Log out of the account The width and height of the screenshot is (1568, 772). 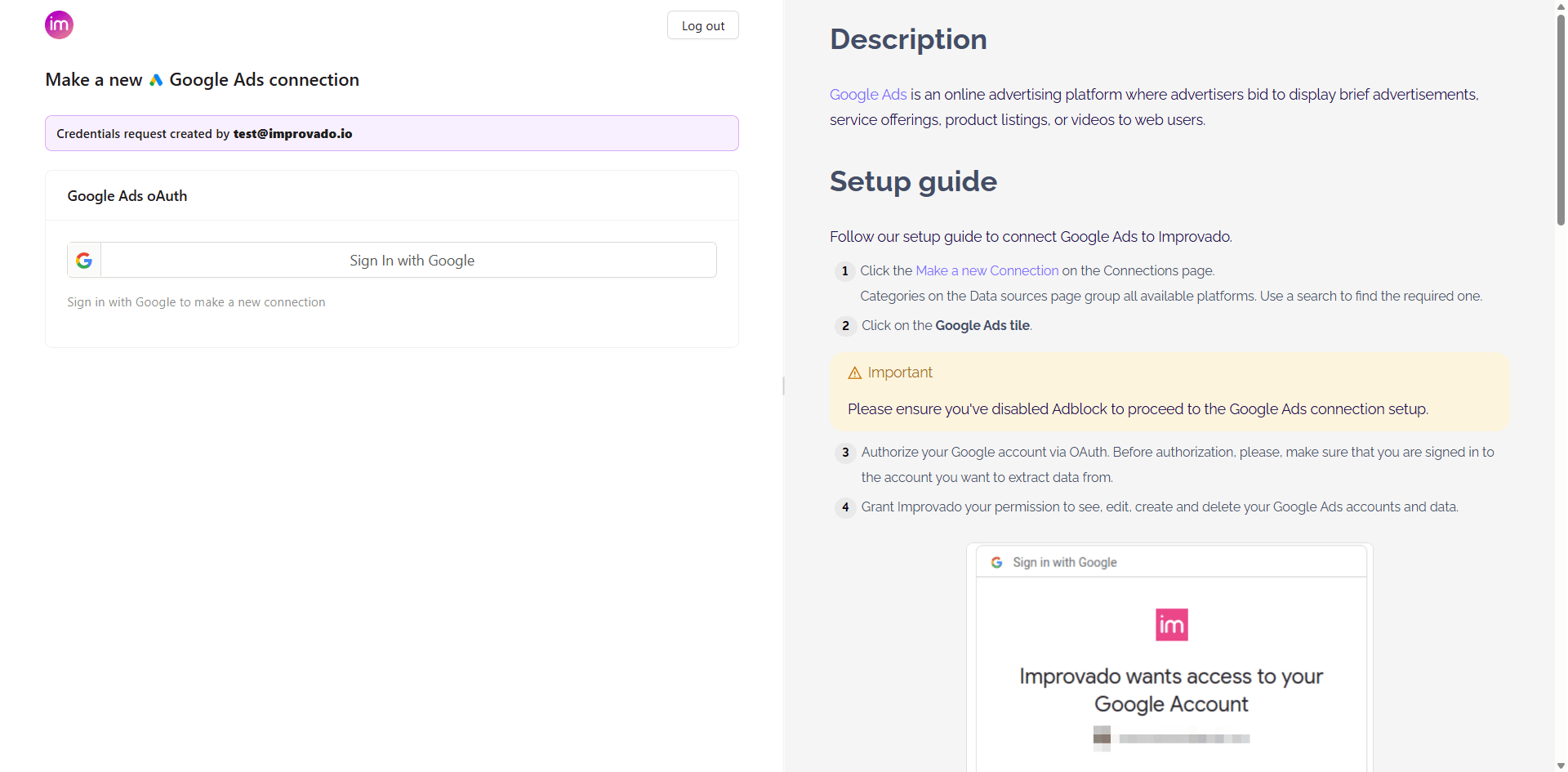[x=703, y=25]
